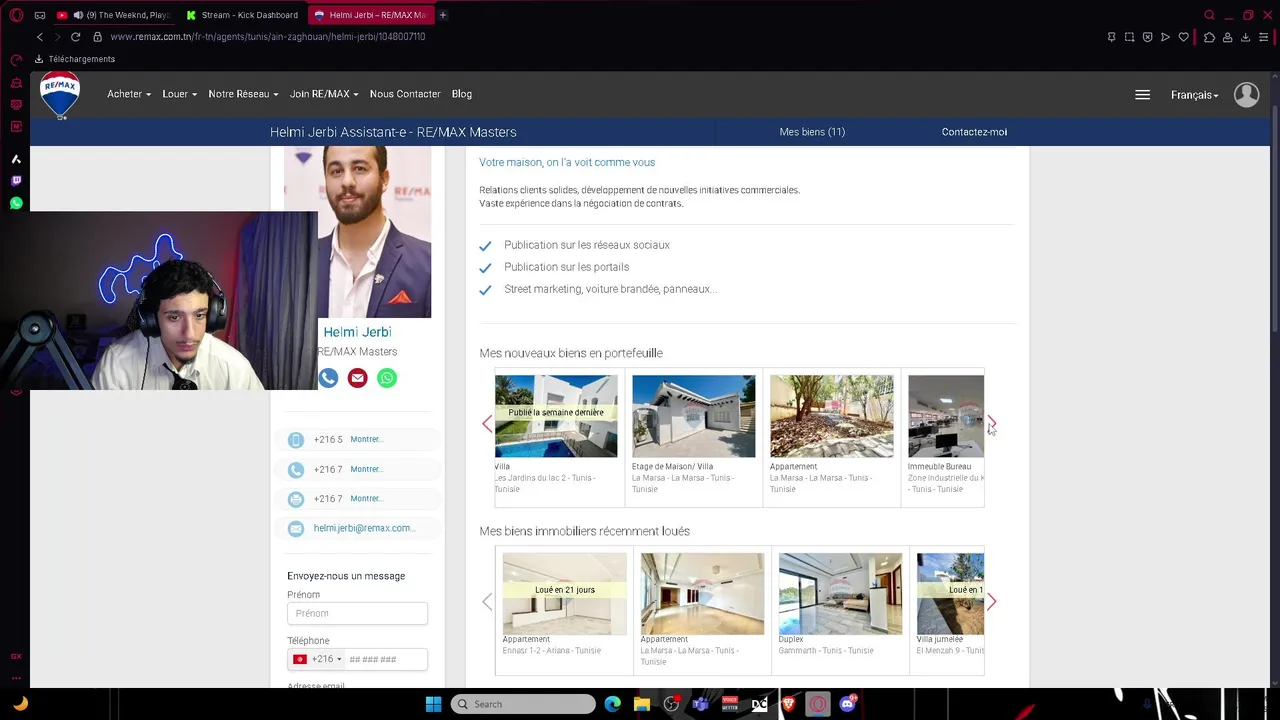1280x720 pixels.
Task: Click the send/flow arrow icon
Action: pyautogui.click(x=1165, y=37)
